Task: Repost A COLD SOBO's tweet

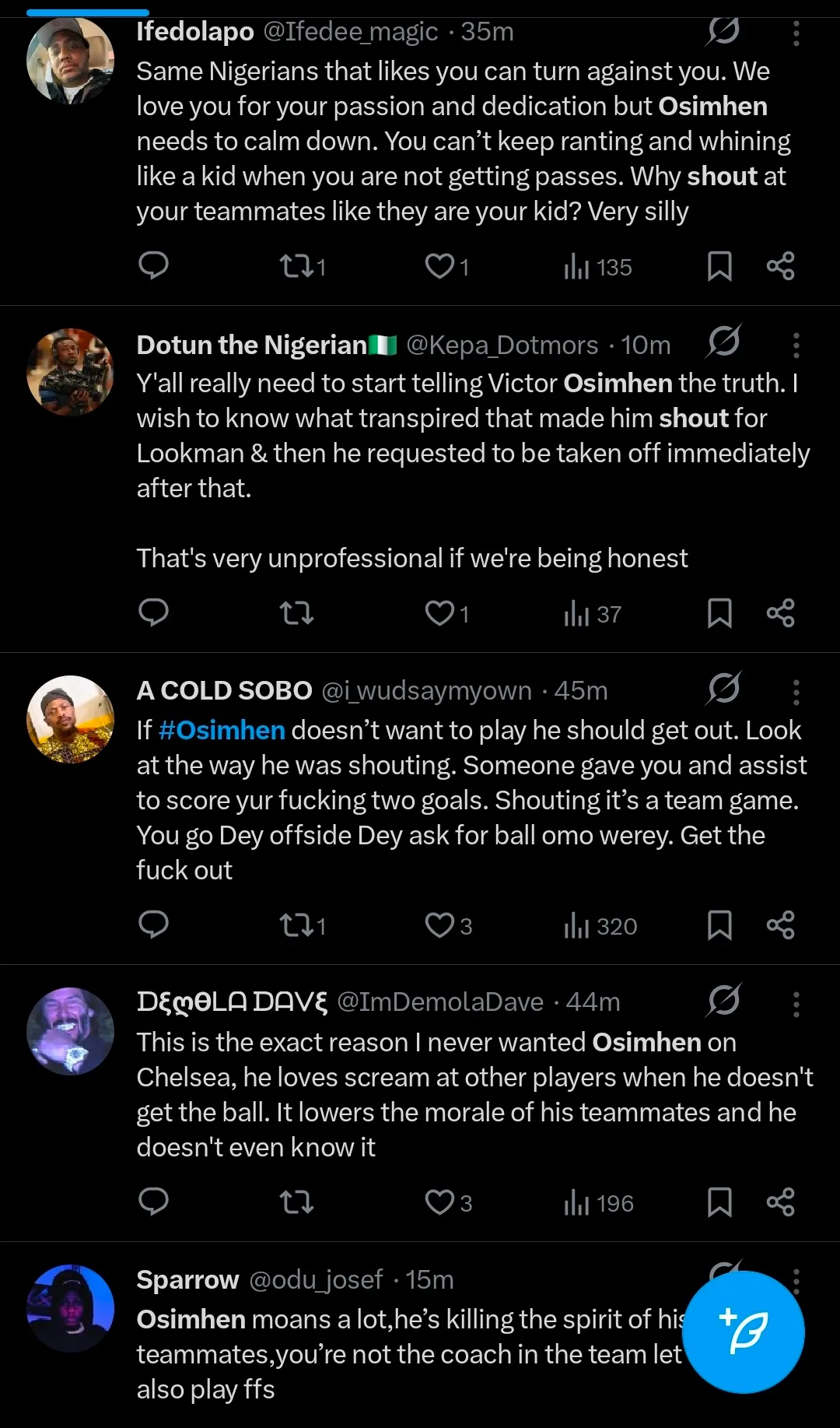Action: 296,925
